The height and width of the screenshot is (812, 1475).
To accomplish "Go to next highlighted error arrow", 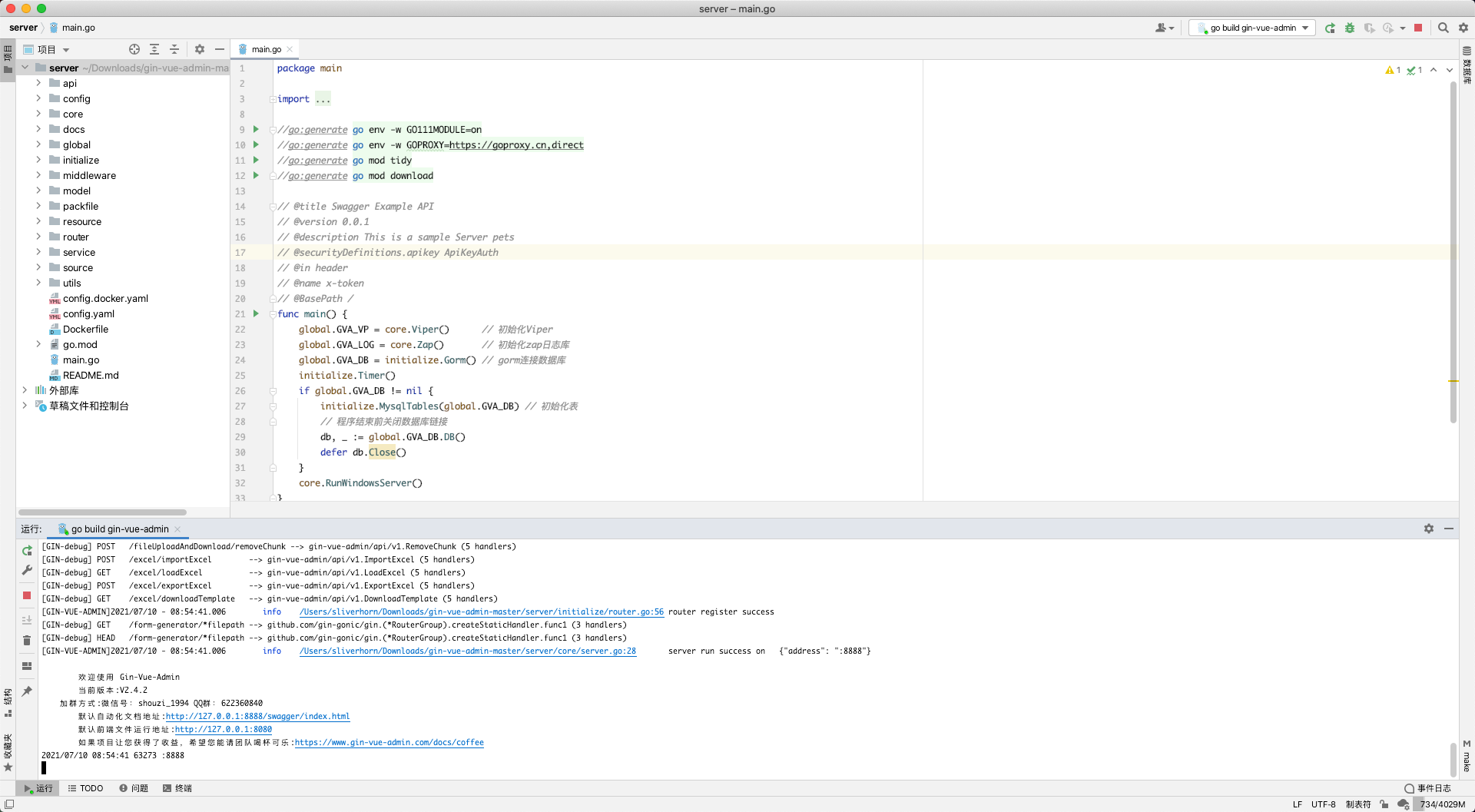I will pos(1450,70).
